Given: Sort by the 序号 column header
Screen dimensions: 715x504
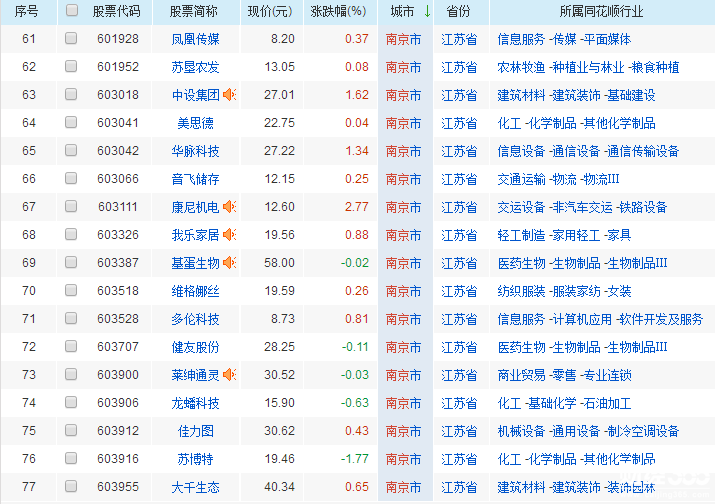Looking at the screenshot, I should (26, 11).
